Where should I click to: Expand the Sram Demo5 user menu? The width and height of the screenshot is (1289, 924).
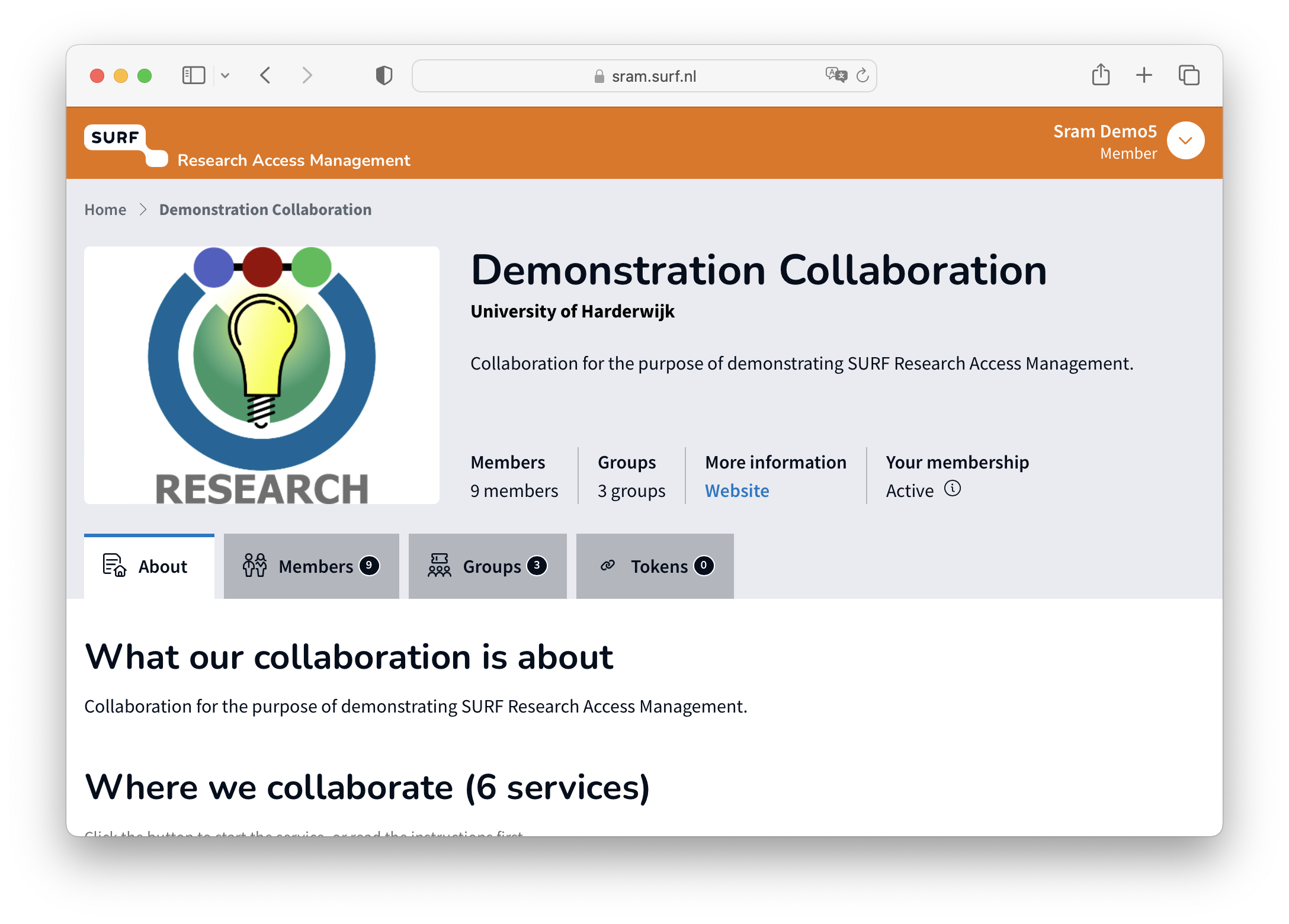click(1185, 140)
